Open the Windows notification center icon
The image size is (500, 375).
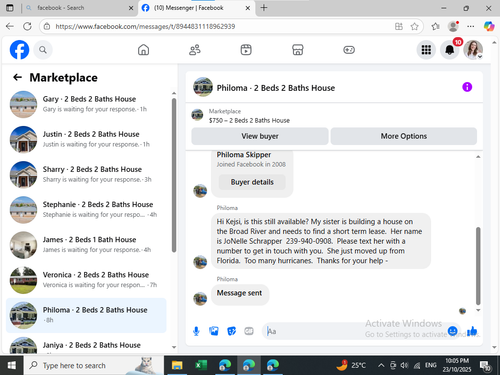click(x=485, y=366)
